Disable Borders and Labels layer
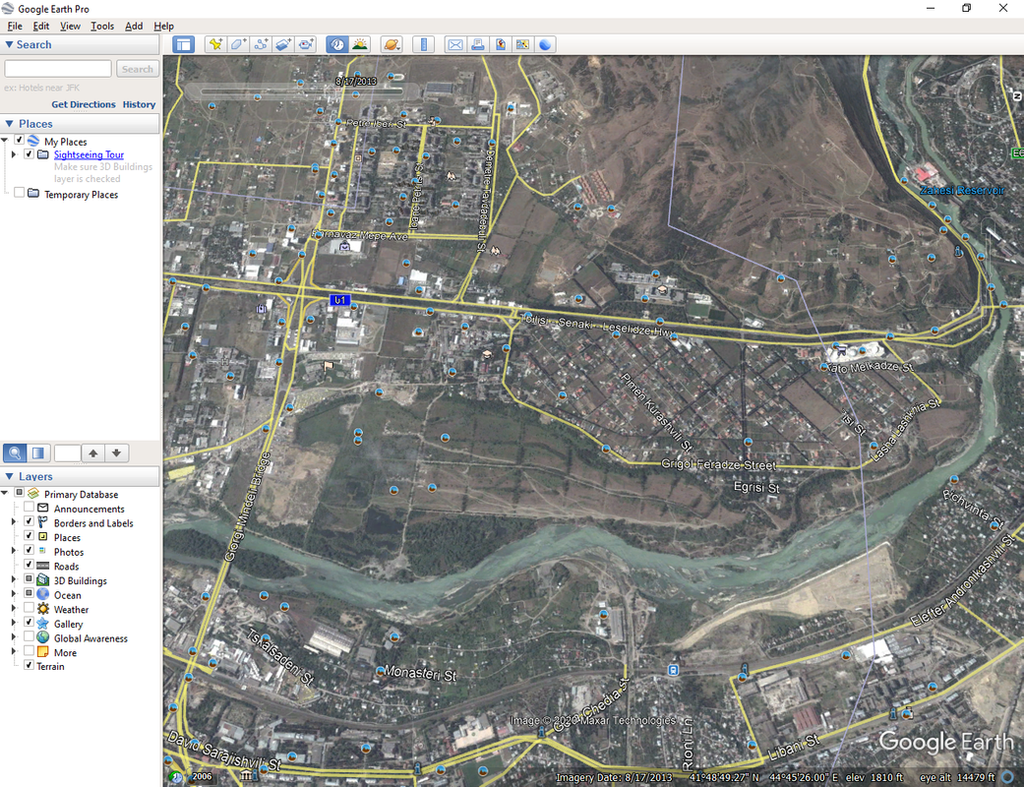This screenshot has height=787, width=1024. (29, 521)
